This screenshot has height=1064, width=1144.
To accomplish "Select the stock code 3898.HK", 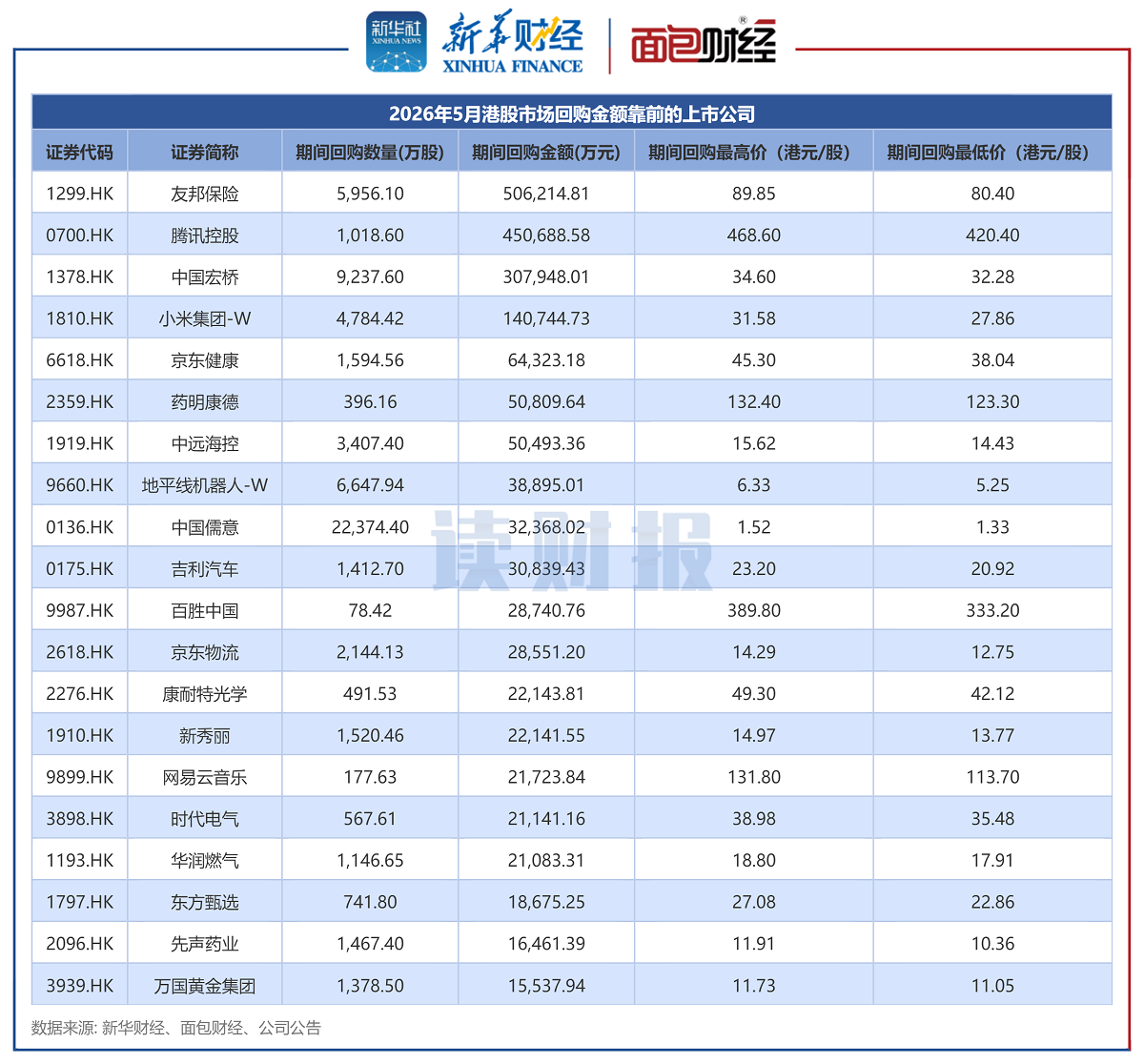I will (x=80, y=820).
